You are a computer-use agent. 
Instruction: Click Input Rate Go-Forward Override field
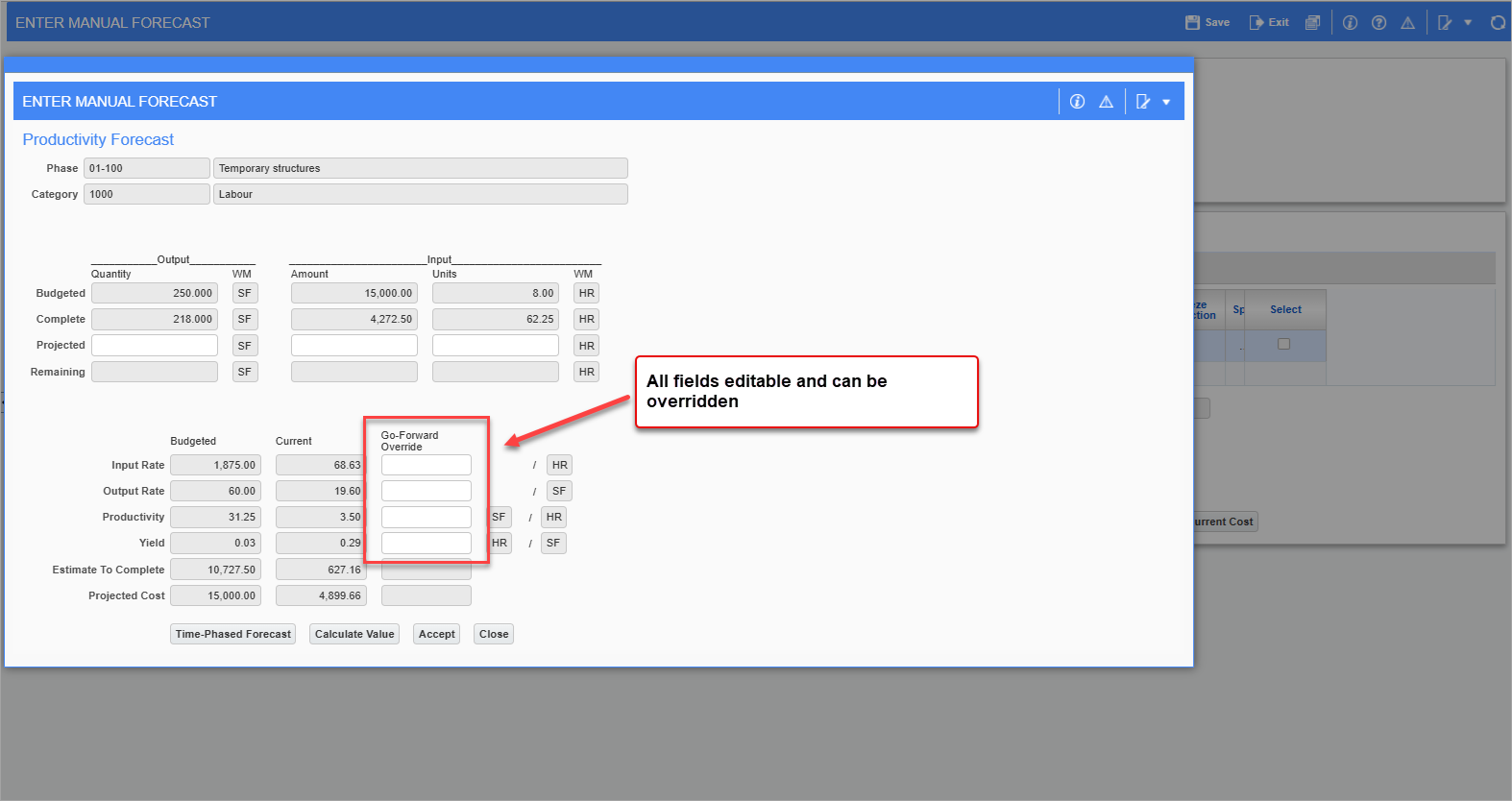point(427,465)
